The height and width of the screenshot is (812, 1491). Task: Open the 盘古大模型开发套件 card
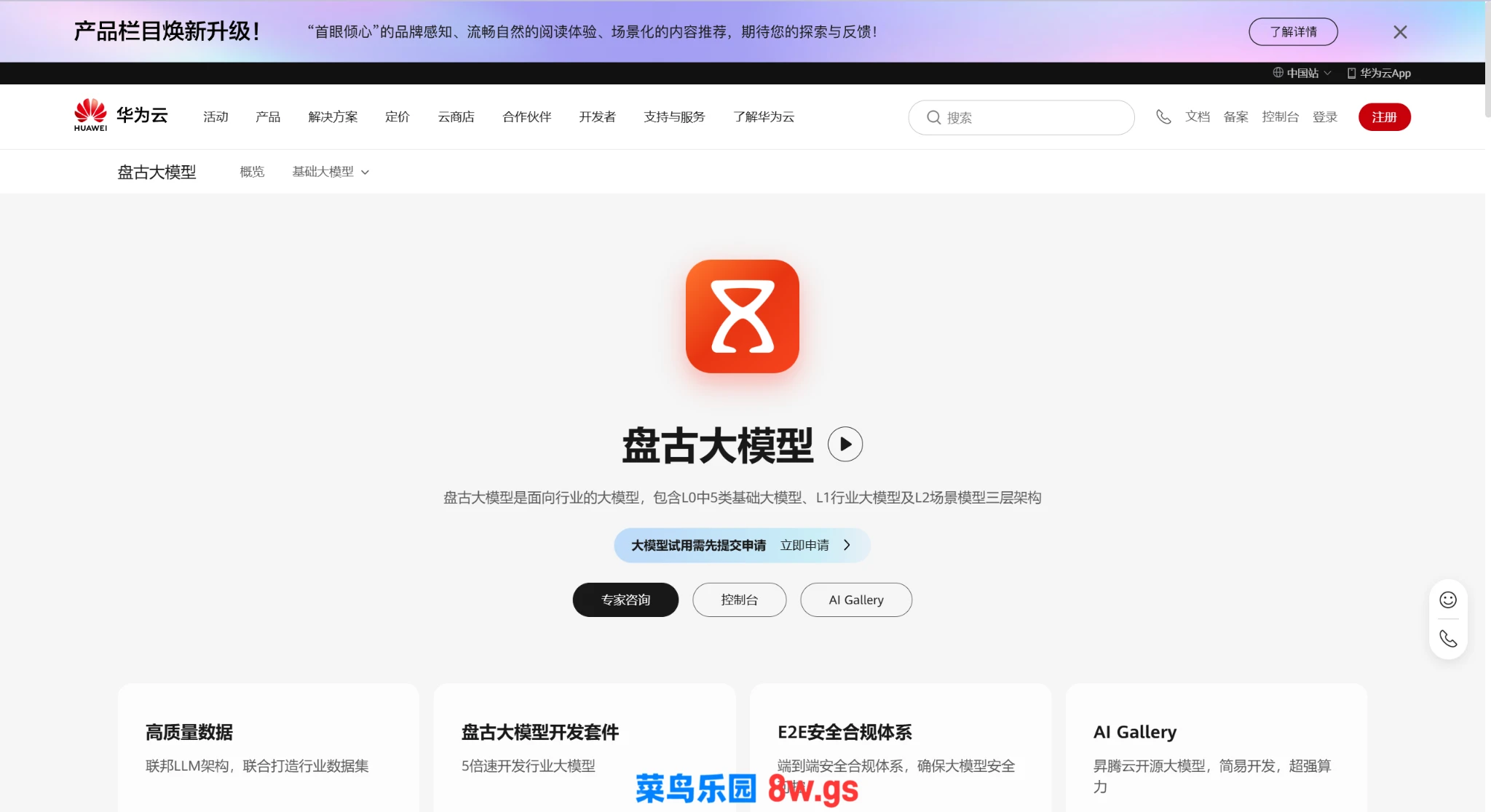(585, 747)
